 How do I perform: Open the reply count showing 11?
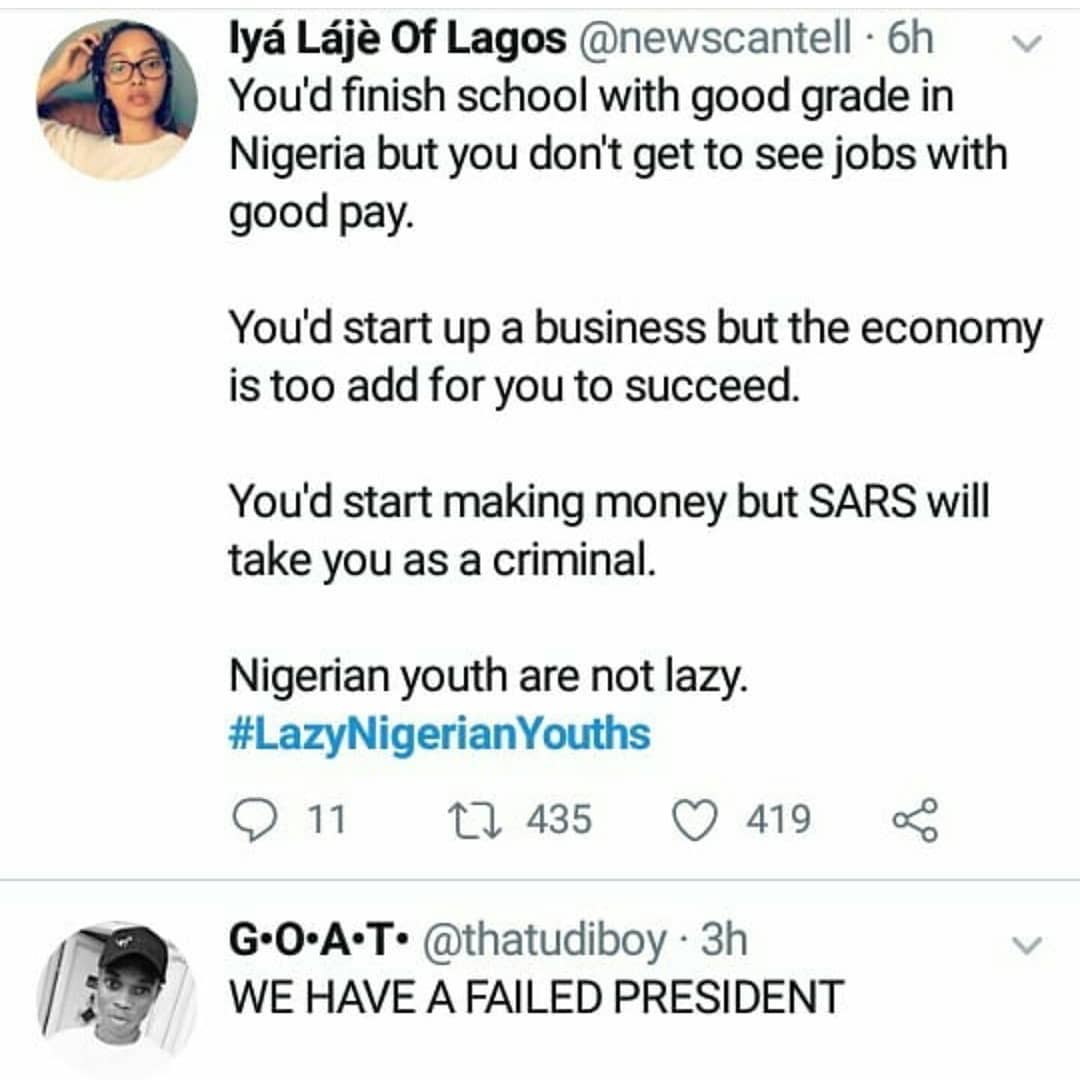(x=325, y=821)
